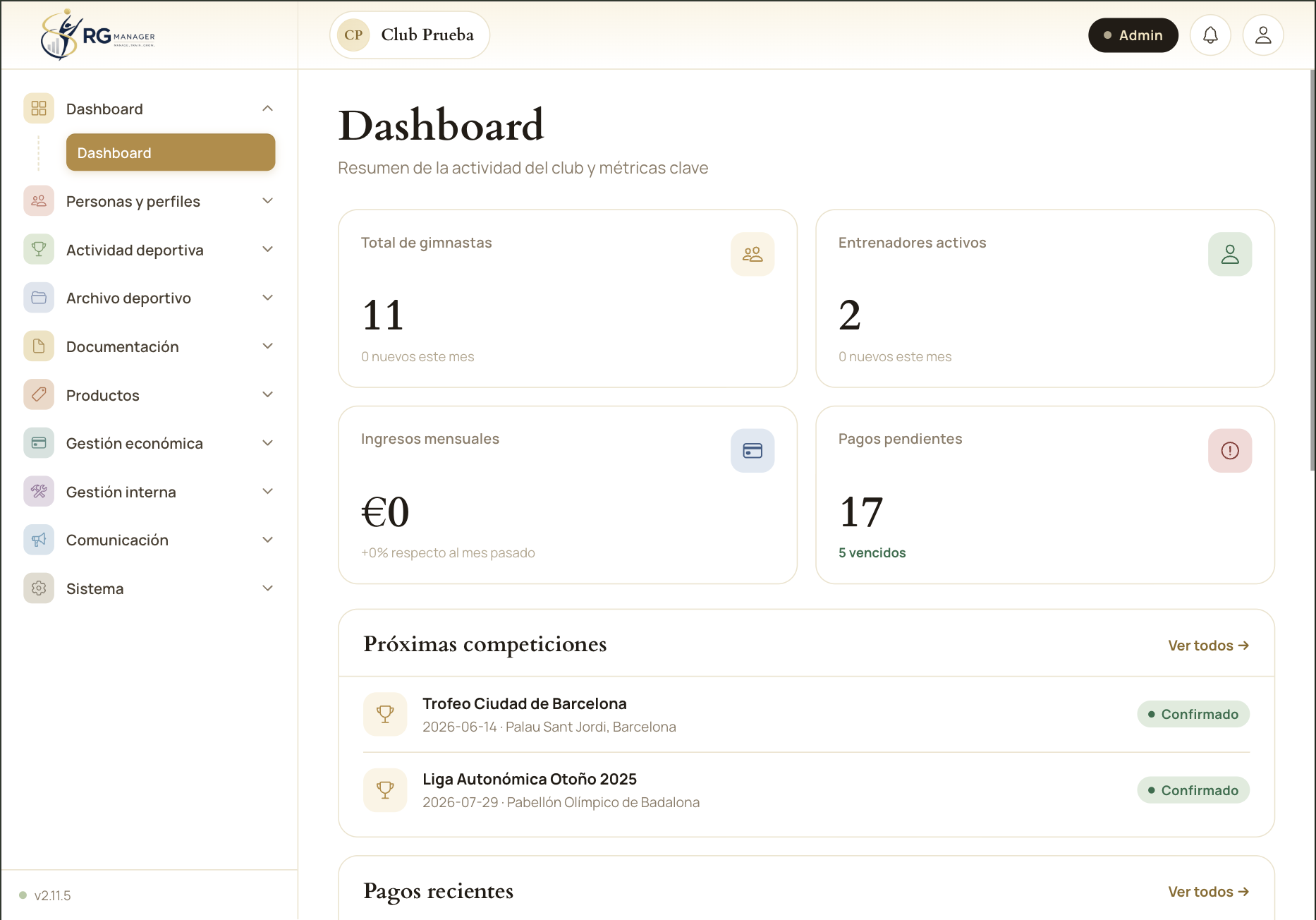
Task: Open the Actividad deportiva menu
Action: tap(150, 250)
